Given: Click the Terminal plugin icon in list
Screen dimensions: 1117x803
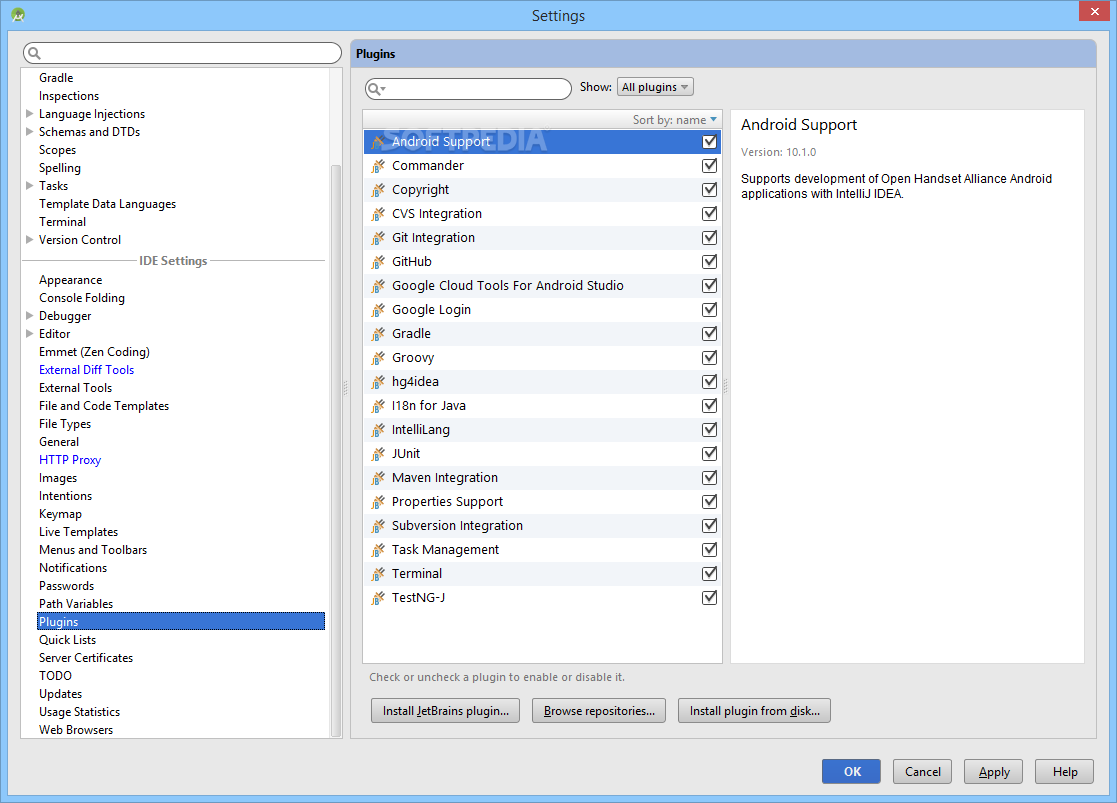Looking at the screenshot, I should (378, 574).
